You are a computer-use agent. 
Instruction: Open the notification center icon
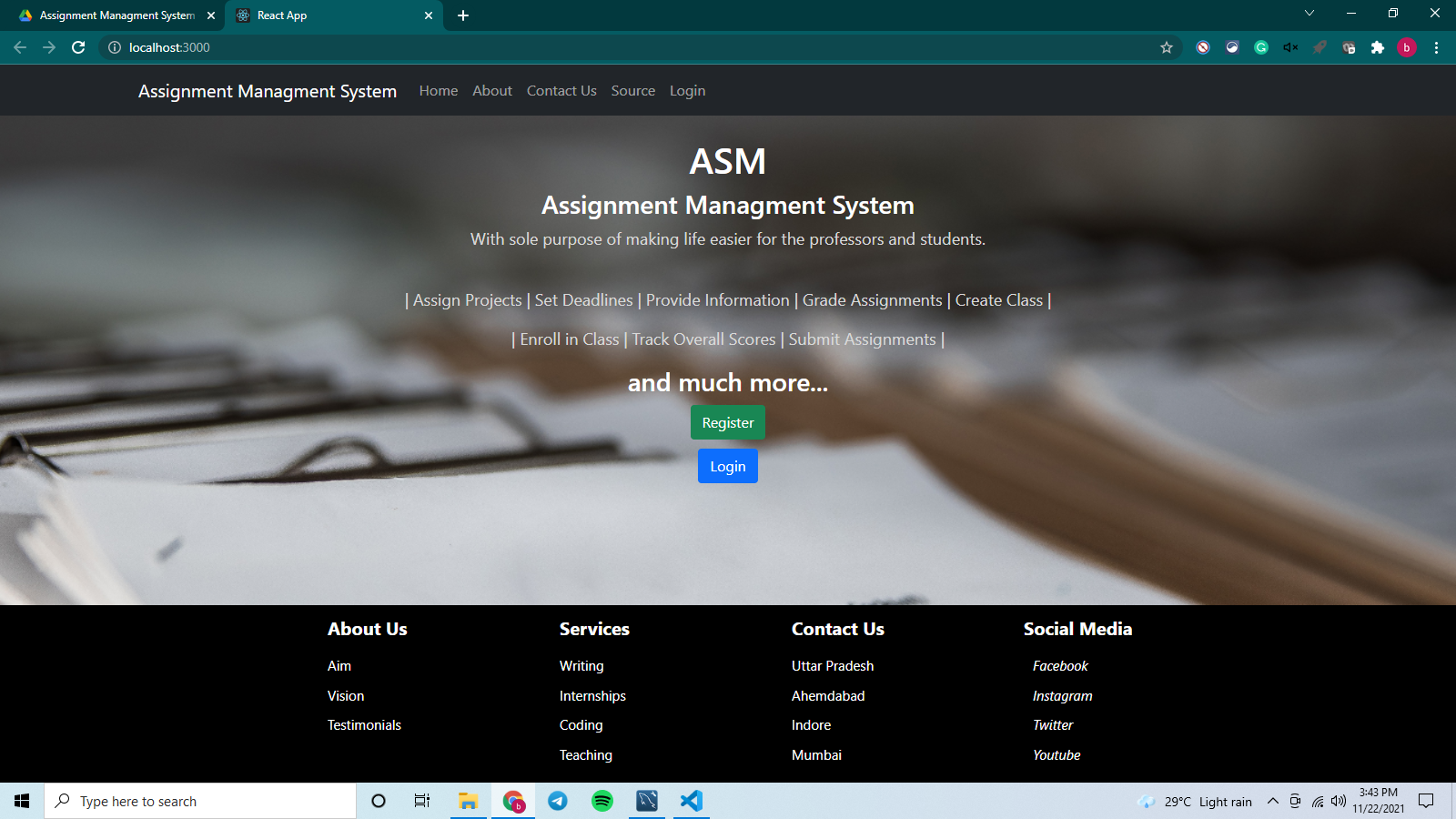[1426, 801]
